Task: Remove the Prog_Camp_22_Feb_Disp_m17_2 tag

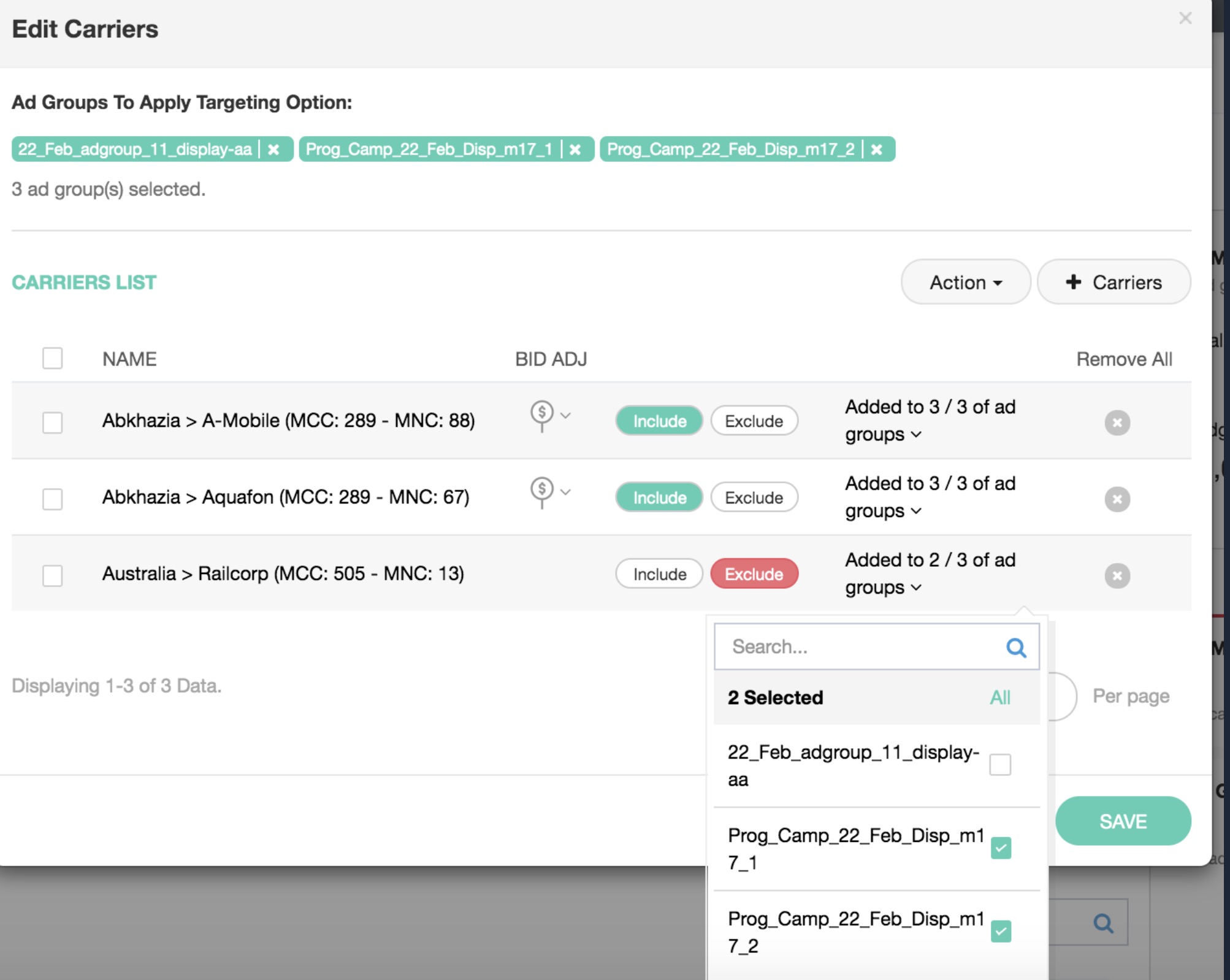Action: pos(877,150)
